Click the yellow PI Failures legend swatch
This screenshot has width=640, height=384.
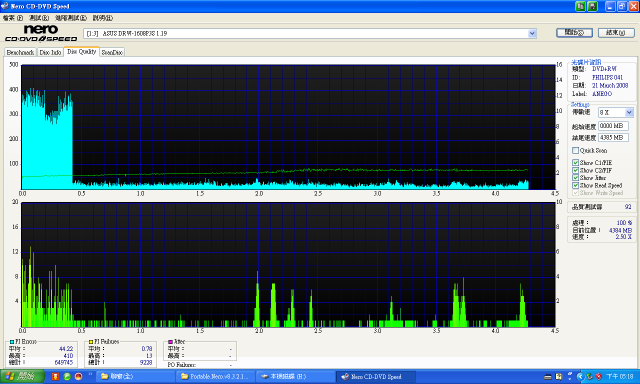pyautogui.click(x=91, y=342)
